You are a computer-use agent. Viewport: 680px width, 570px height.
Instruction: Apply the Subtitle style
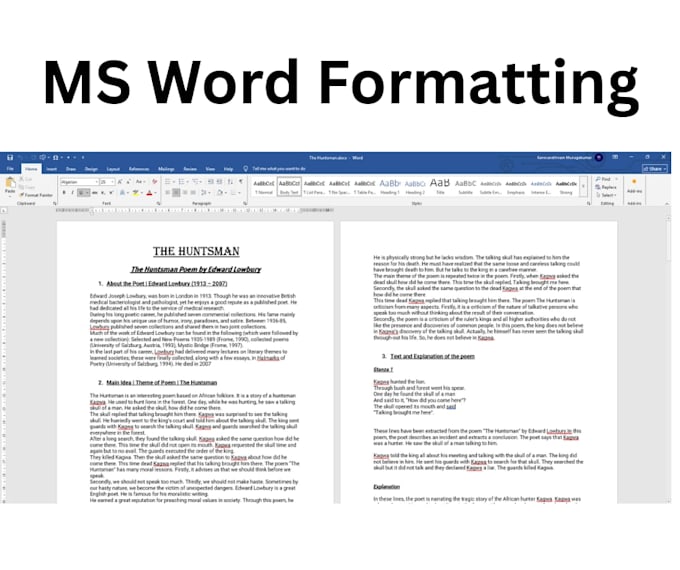click(465, 187)
